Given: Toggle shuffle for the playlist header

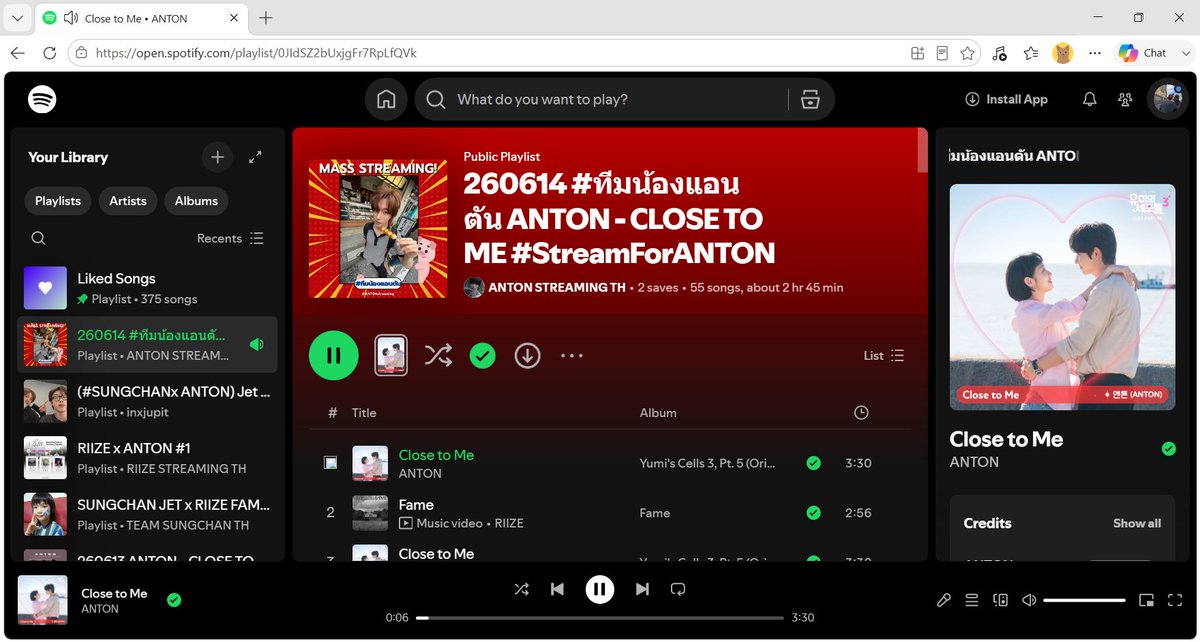Looking at the screenshot, I should coord(438,355).
